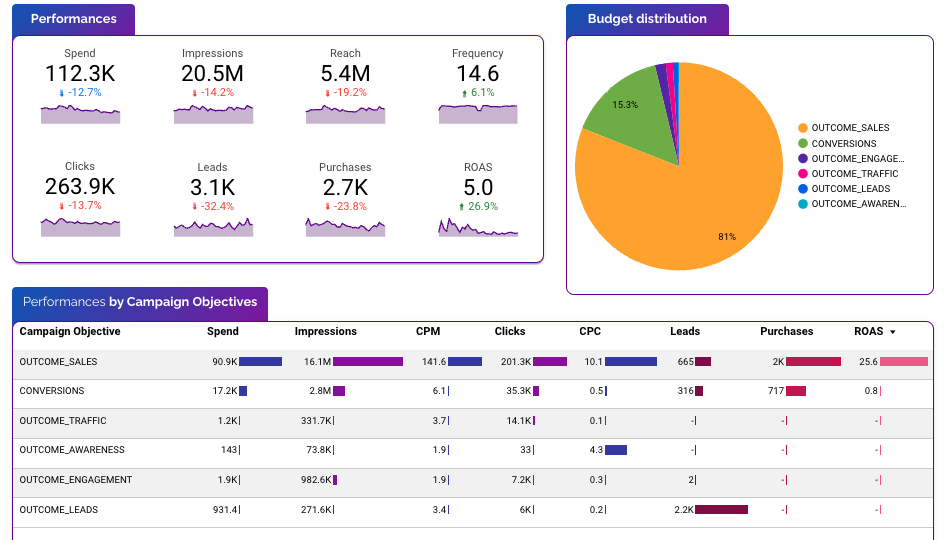Open the Performances tab header
948x540 pixels.
coord(73,19)
